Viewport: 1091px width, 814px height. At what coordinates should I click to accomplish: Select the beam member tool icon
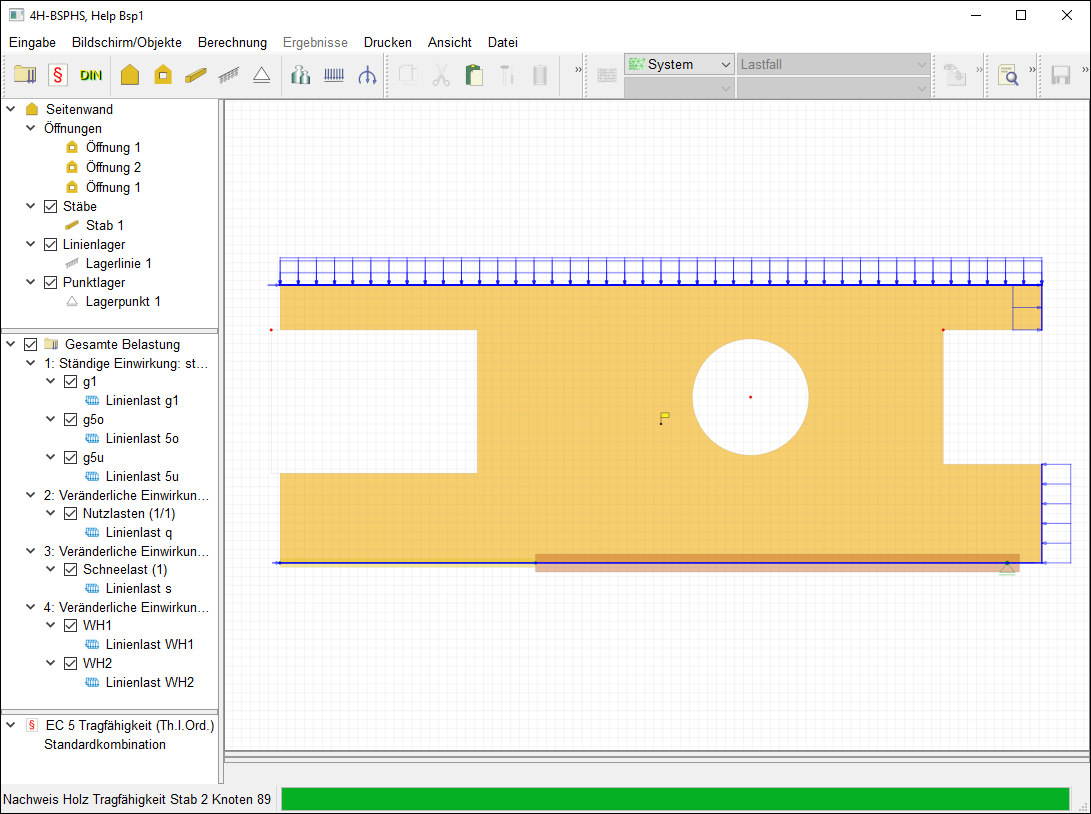coord(196,75)
